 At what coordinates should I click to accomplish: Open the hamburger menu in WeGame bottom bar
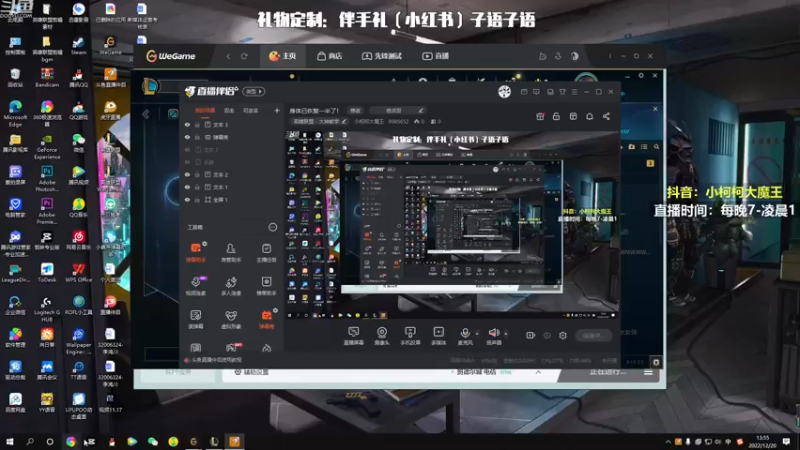(x=648, y=372)
